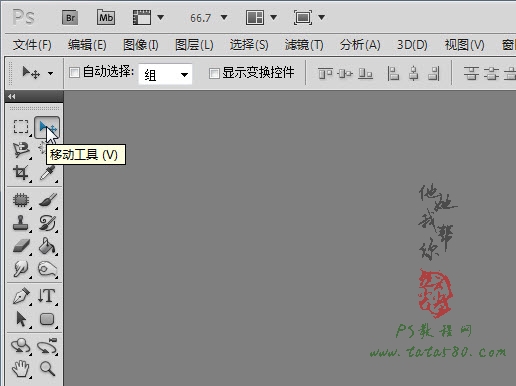This screenshot has width=516, height=386.
Task: Open the 滤镜(T) menu
Action: pos(304,45)
